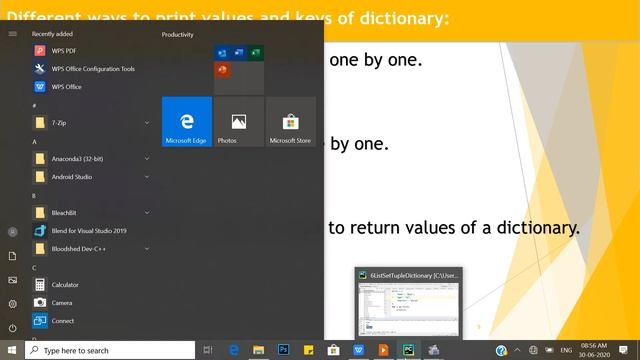Show hidden system tray icons
The height and width of the screenshot is (360, 640).
coord(517,350)
